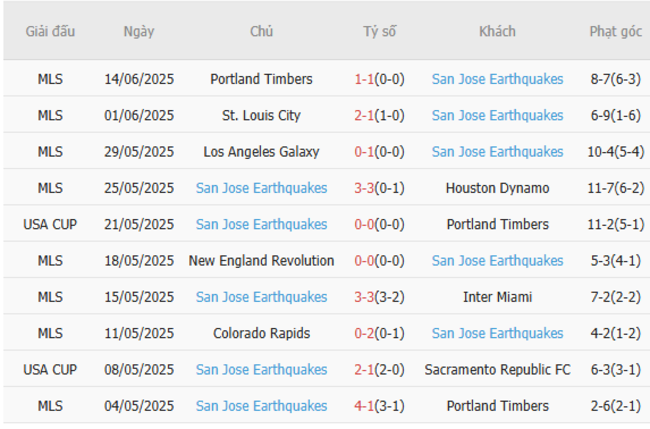The height and width of the screenshot is (429, 650).
Task: Click the Sacramento Republic FC team name
Action: coord(497,370)
